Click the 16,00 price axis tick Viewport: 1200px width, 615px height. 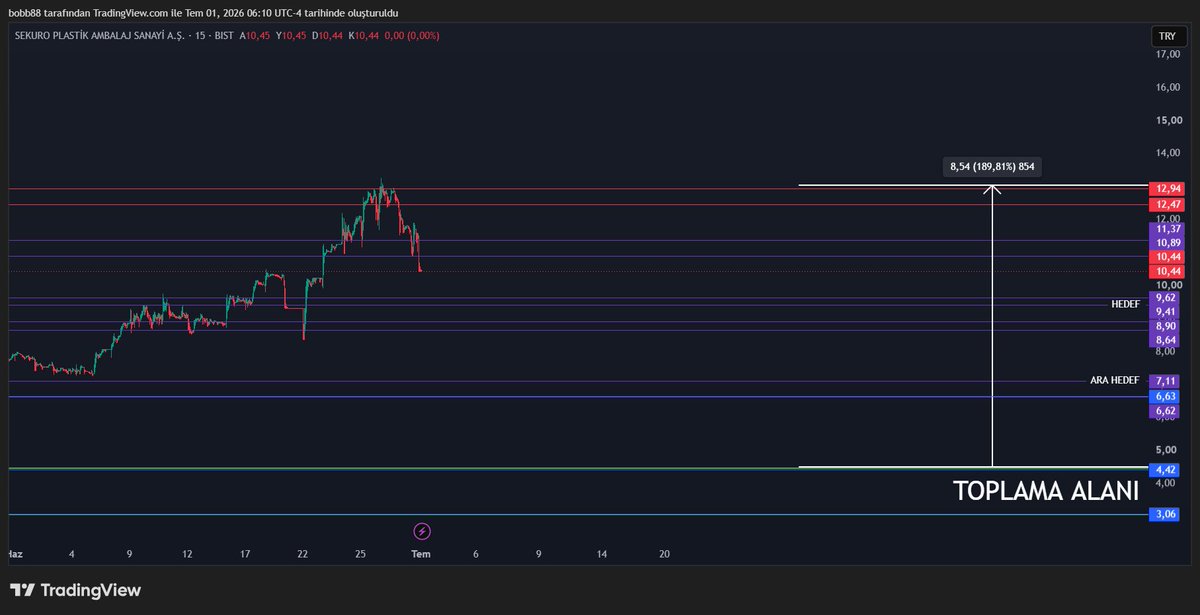[1168, 87]
